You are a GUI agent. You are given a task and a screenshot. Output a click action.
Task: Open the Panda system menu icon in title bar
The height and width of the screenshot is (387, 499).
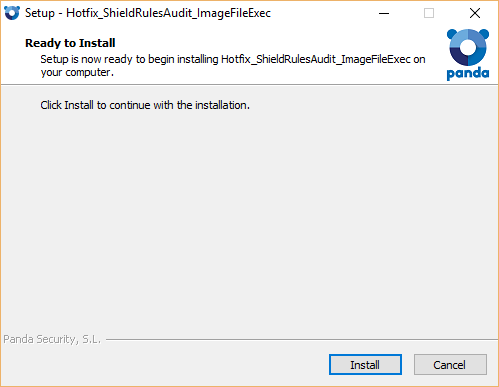[12, 13]
